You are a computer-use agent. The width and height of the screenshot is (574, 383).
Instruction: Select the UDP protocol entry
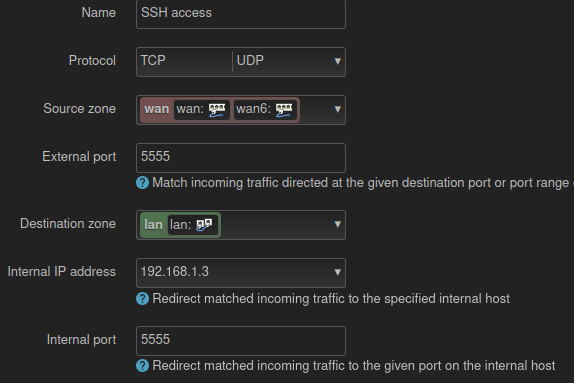coord(250,60)
